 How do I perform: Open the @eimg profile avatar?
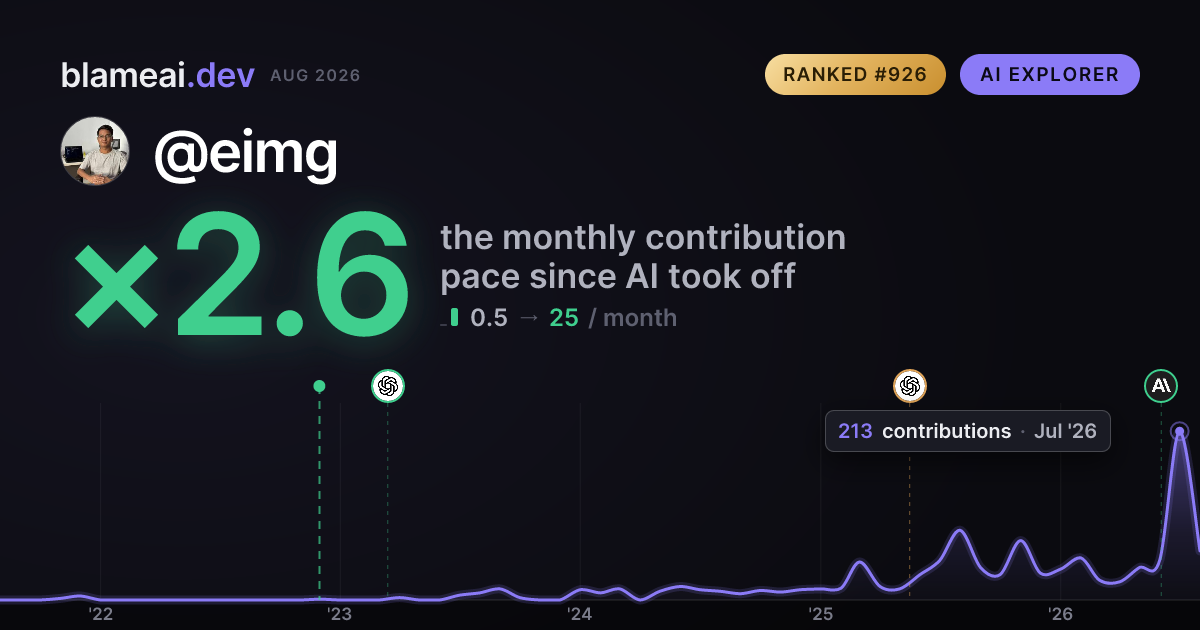click(95, 151)
